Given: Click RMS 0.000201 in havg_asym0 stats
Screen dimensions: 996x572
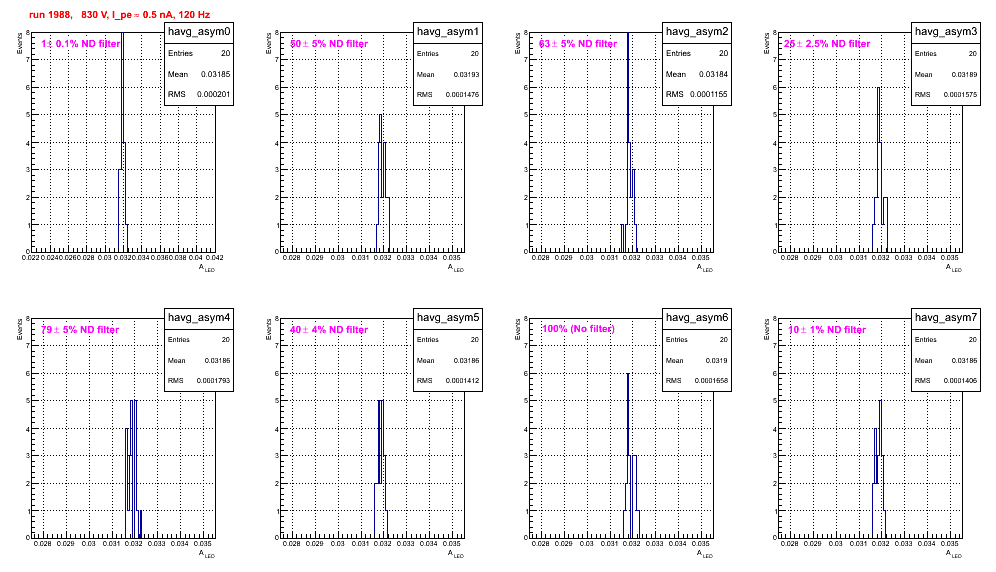Looking at the screenshot, I should pyautogui.click(x=199, y=95).
